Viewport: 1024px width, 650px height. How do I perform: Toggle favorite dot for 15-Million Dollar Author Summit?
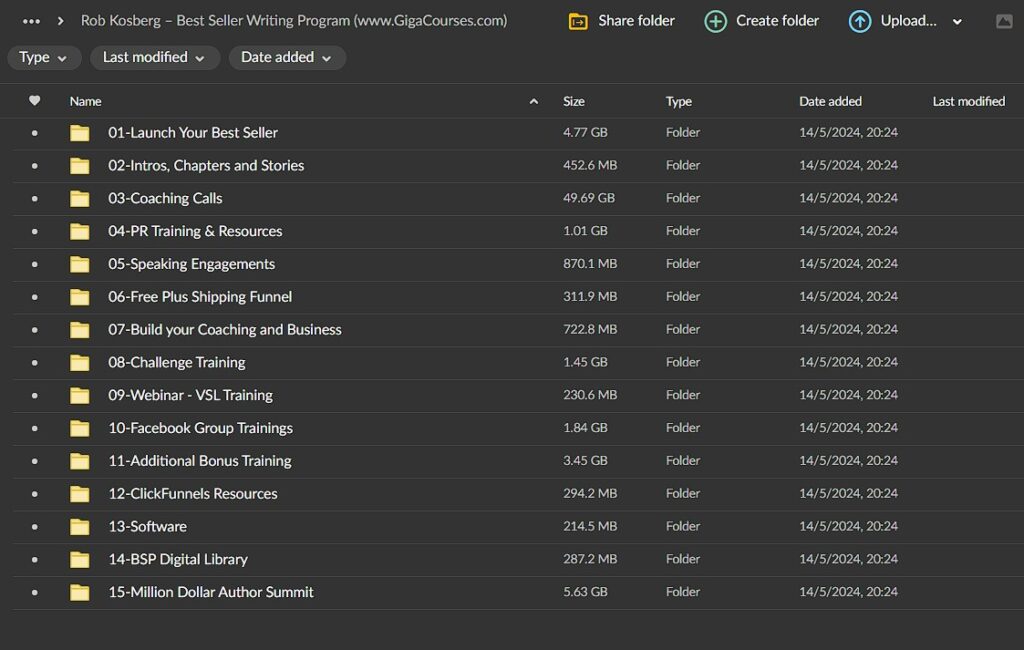[x=35, y=592]
